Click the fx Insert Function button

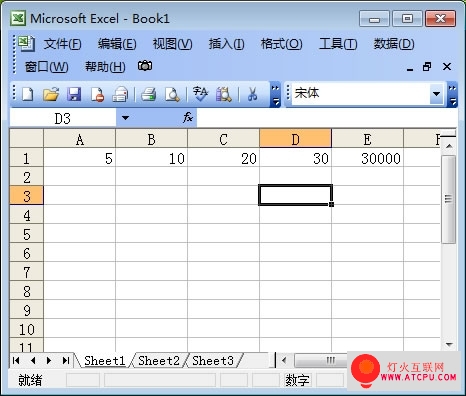(x=188, y=117)
